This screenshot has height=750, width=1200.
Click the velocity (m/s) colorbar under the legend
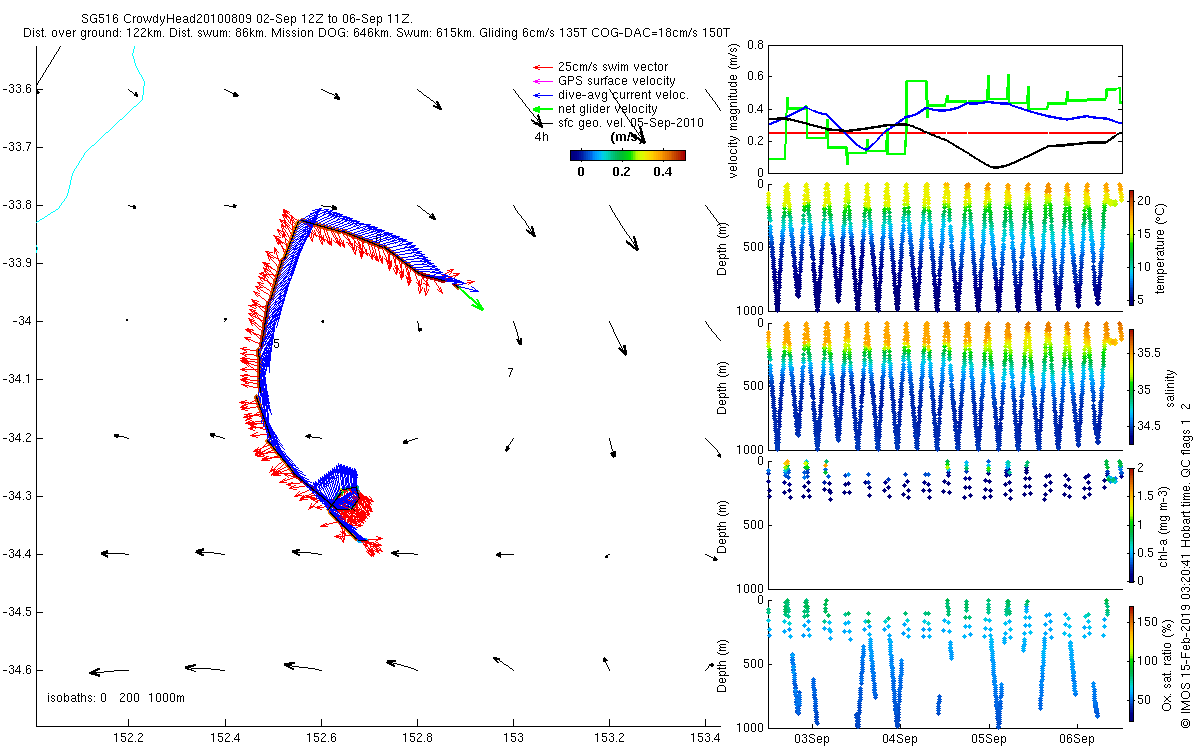628,155
